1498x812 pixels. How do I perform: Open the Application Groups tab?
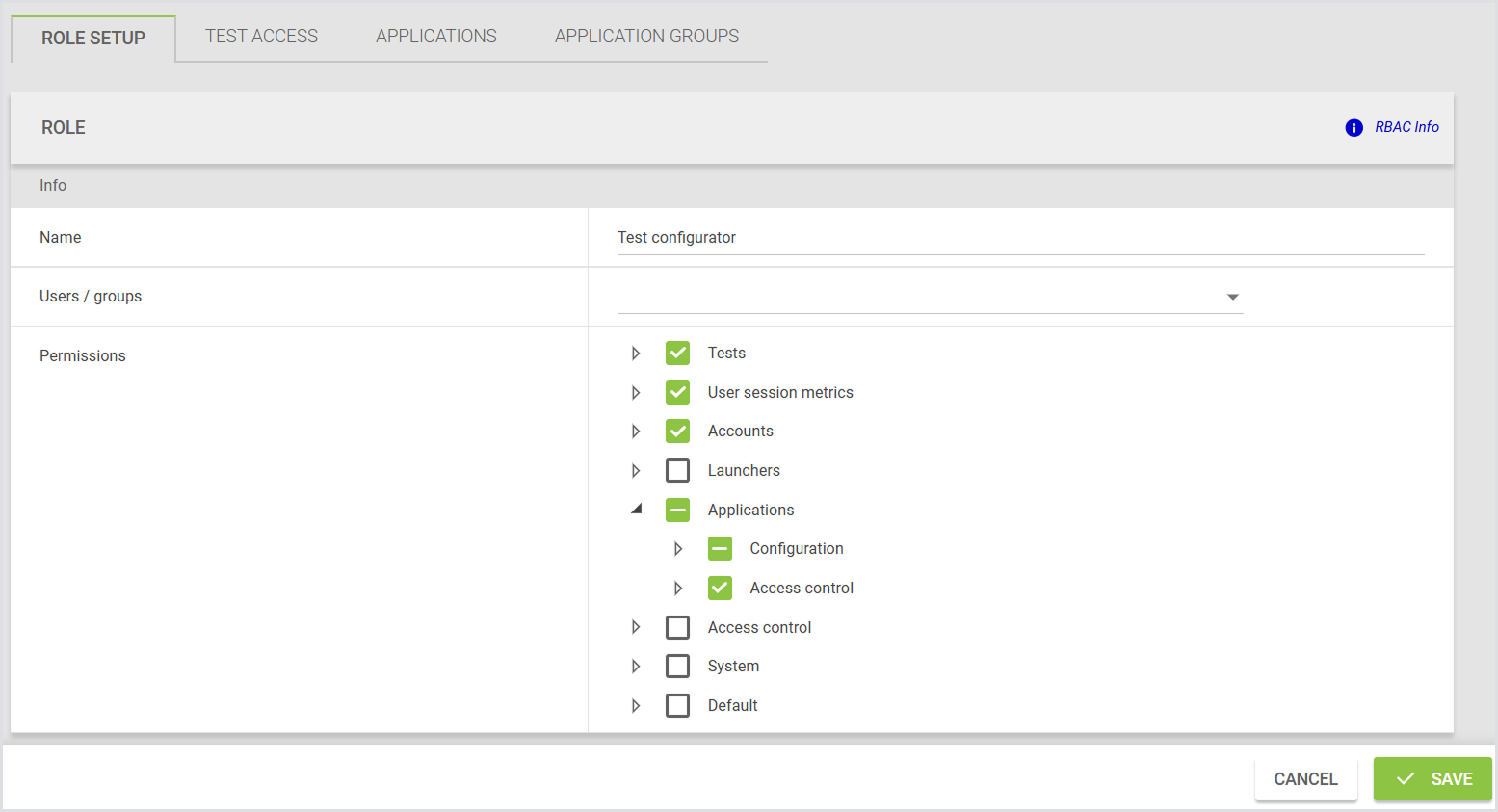tap(646, 37)
